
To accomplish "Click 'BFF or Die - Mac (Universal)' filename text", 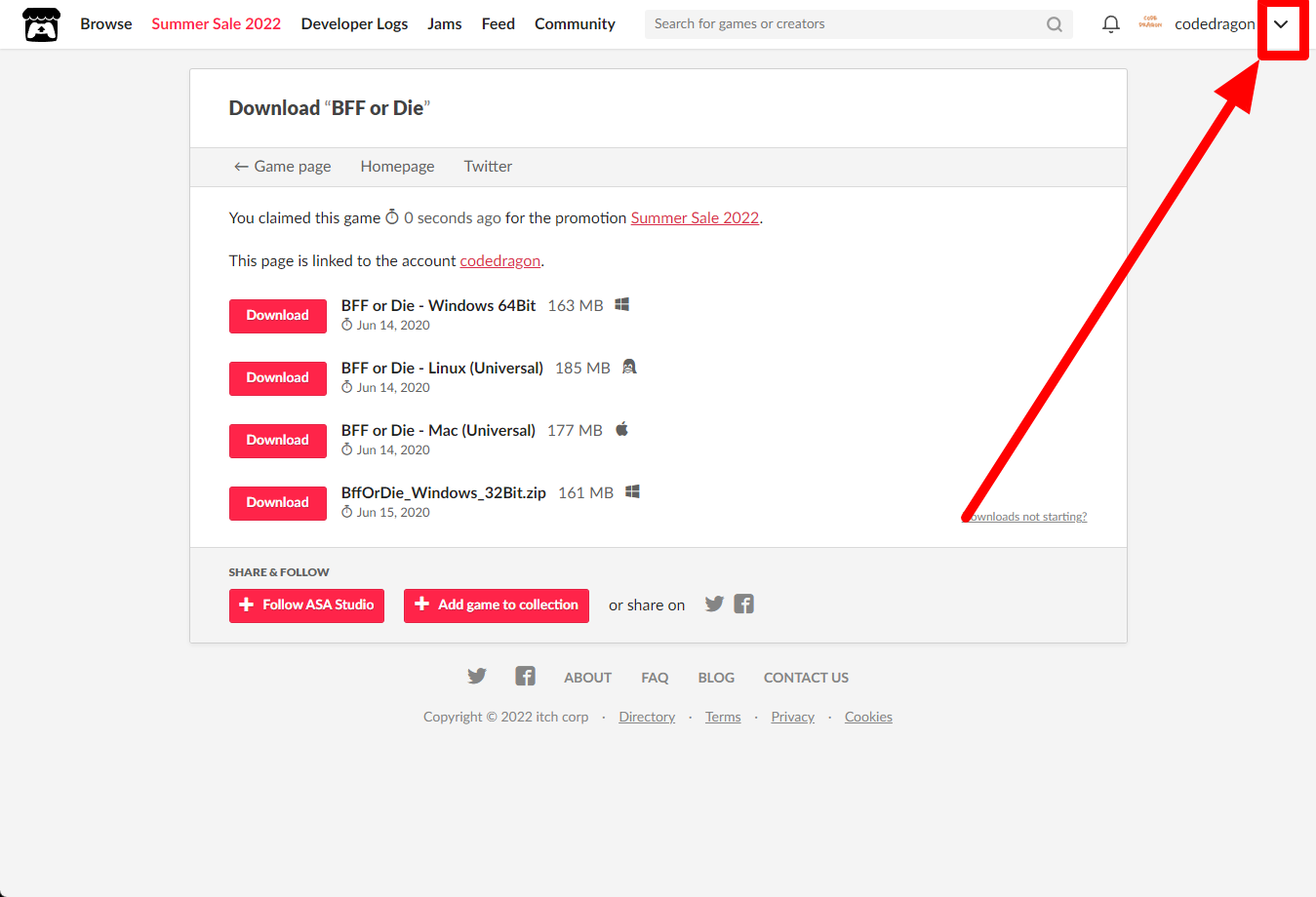I will [438, 430].
